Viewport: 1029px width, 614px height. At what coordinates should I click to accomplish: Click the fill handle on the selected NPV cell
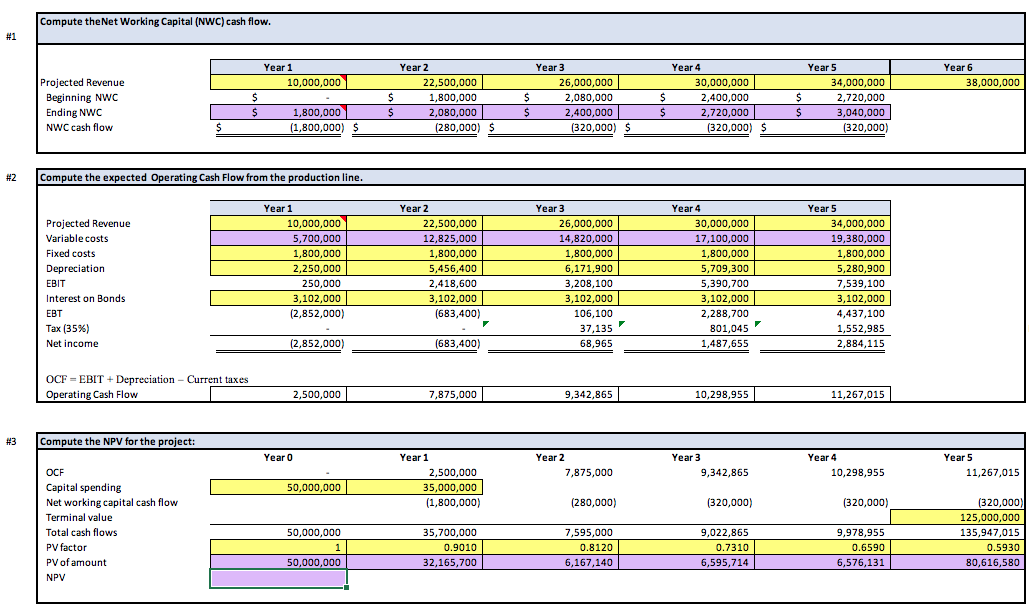tap(346, 586)
